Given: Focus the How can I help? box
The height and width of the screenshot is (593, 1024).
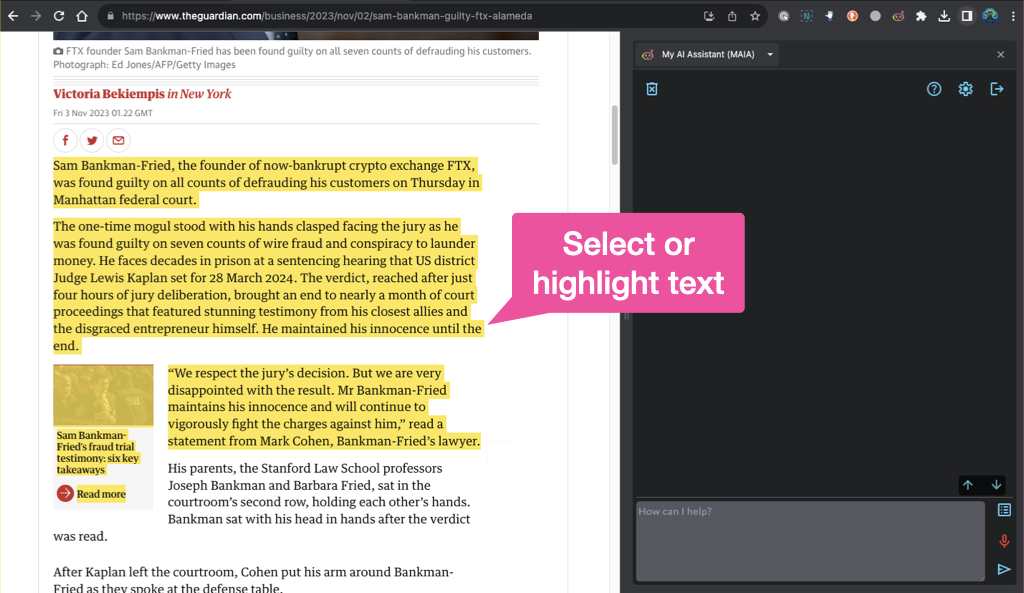Looking at the screenshot, I should point(810,541).
